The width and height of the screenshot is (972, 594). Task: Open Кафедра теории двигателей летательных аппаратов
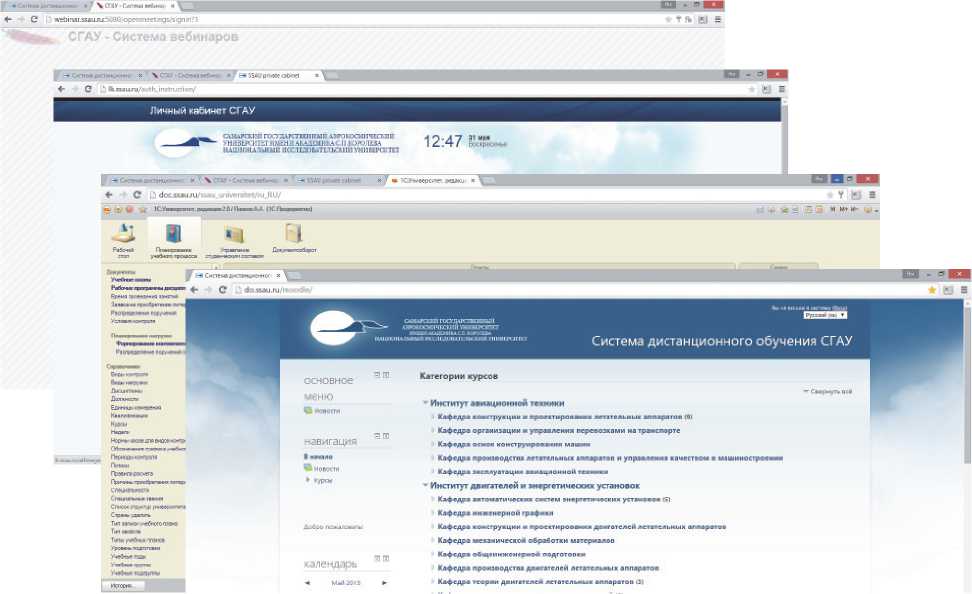(x=536, y=582)
